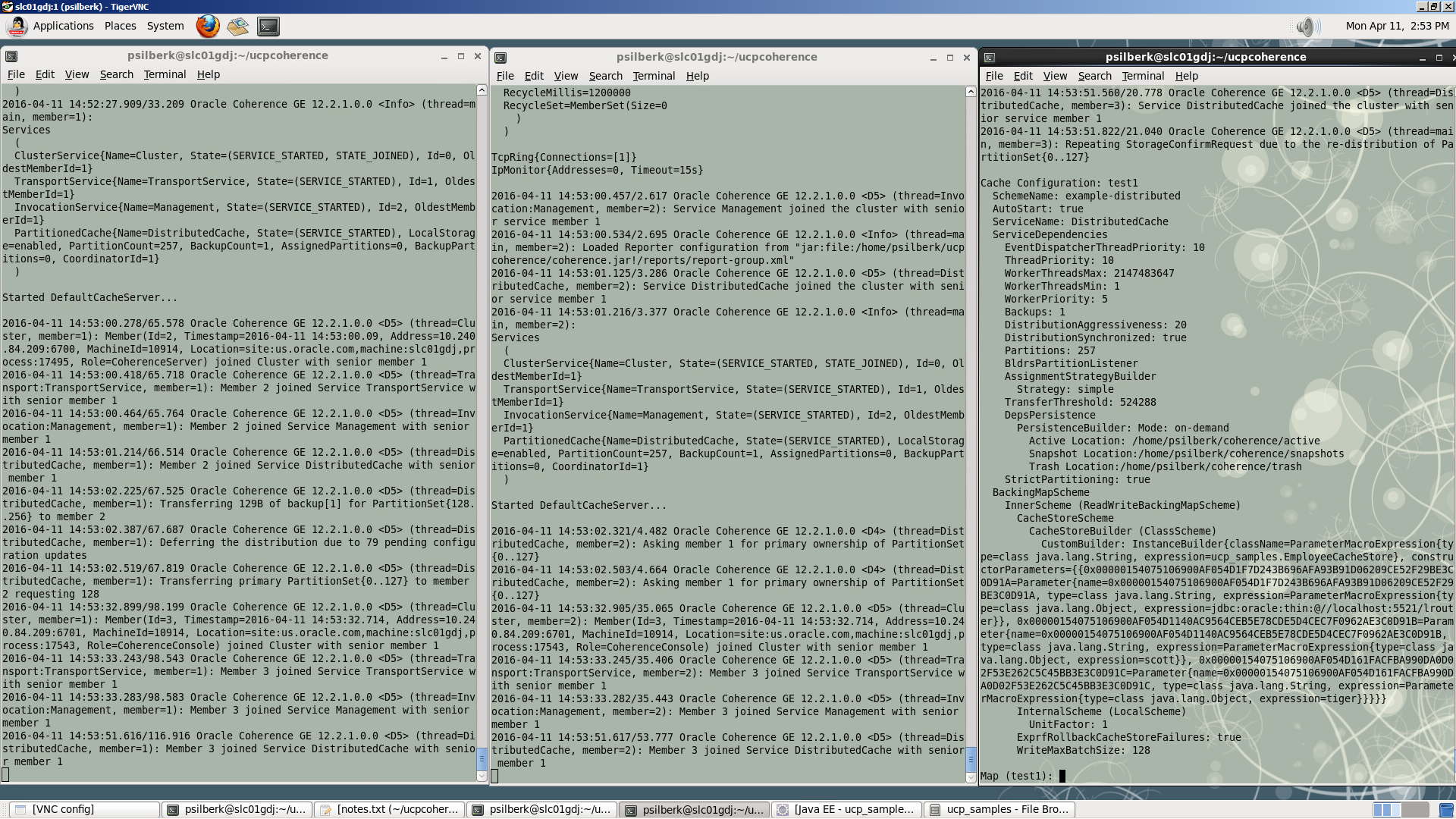This screenshot has width=1456, height=819.
Task: Click the left terminal window menu icon
Action: tap(11, 56)
